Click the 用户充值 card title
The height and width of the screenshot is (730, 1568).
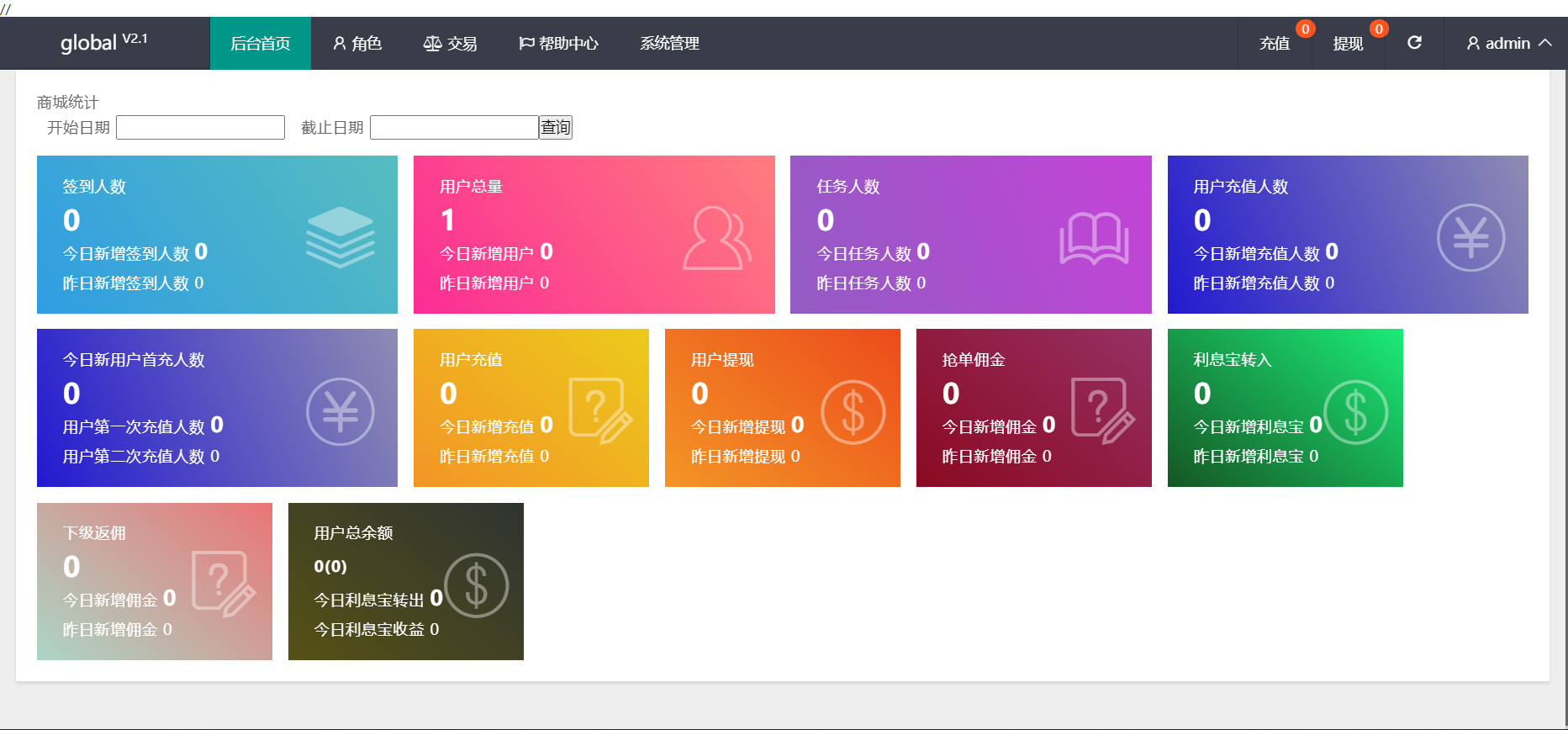[471, 360]
